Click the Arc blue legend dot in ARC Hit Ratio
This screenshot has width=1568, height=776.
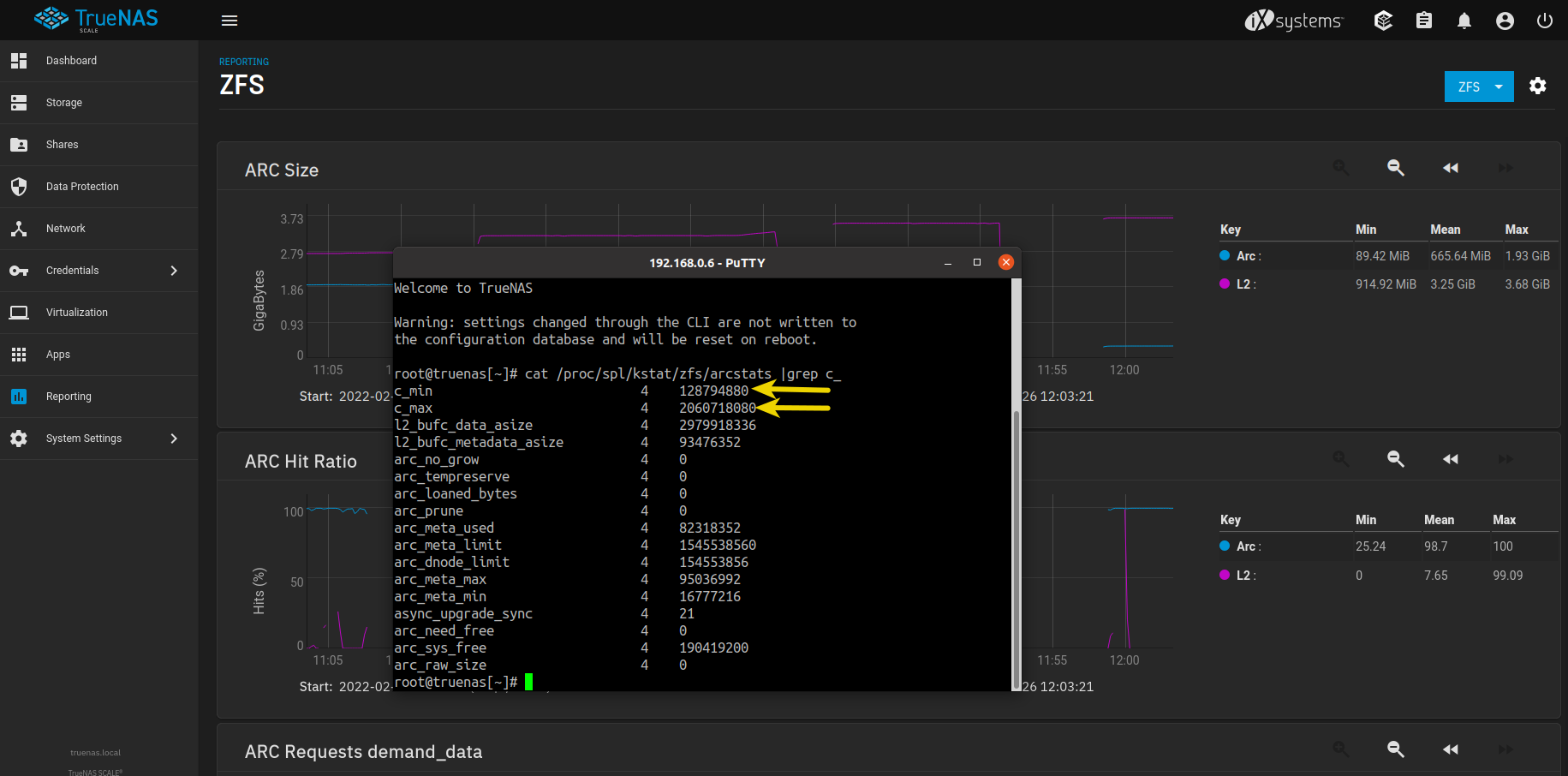pos(1225,546)
